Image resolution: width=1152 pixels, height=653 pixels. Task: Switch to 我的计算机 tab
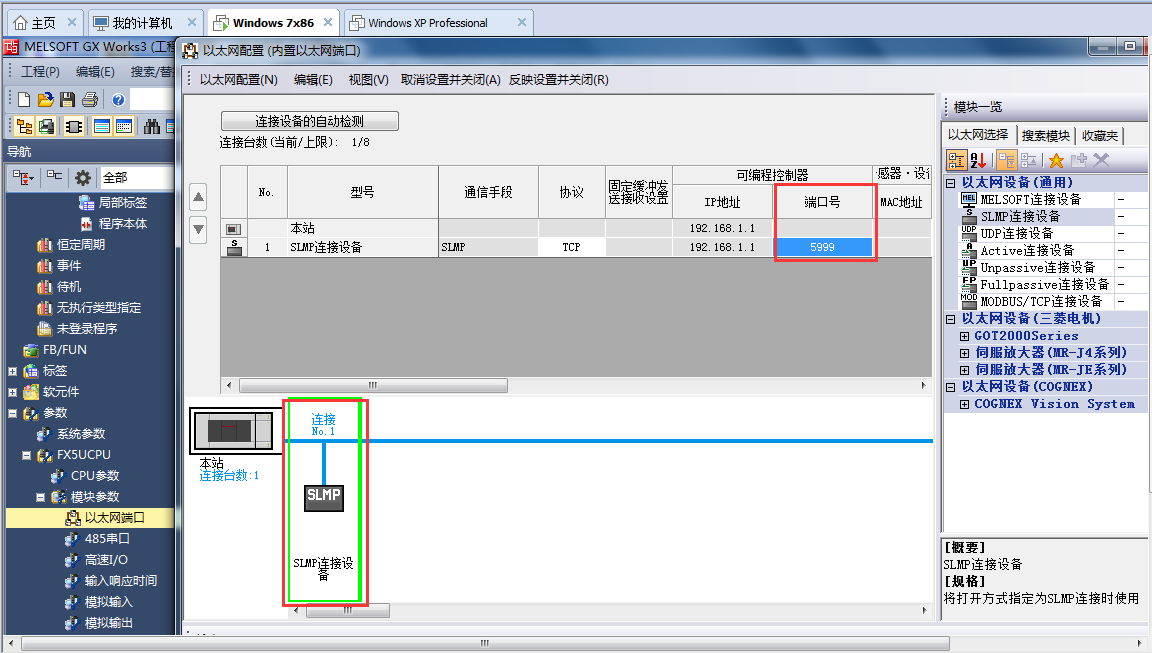(145, 23)
